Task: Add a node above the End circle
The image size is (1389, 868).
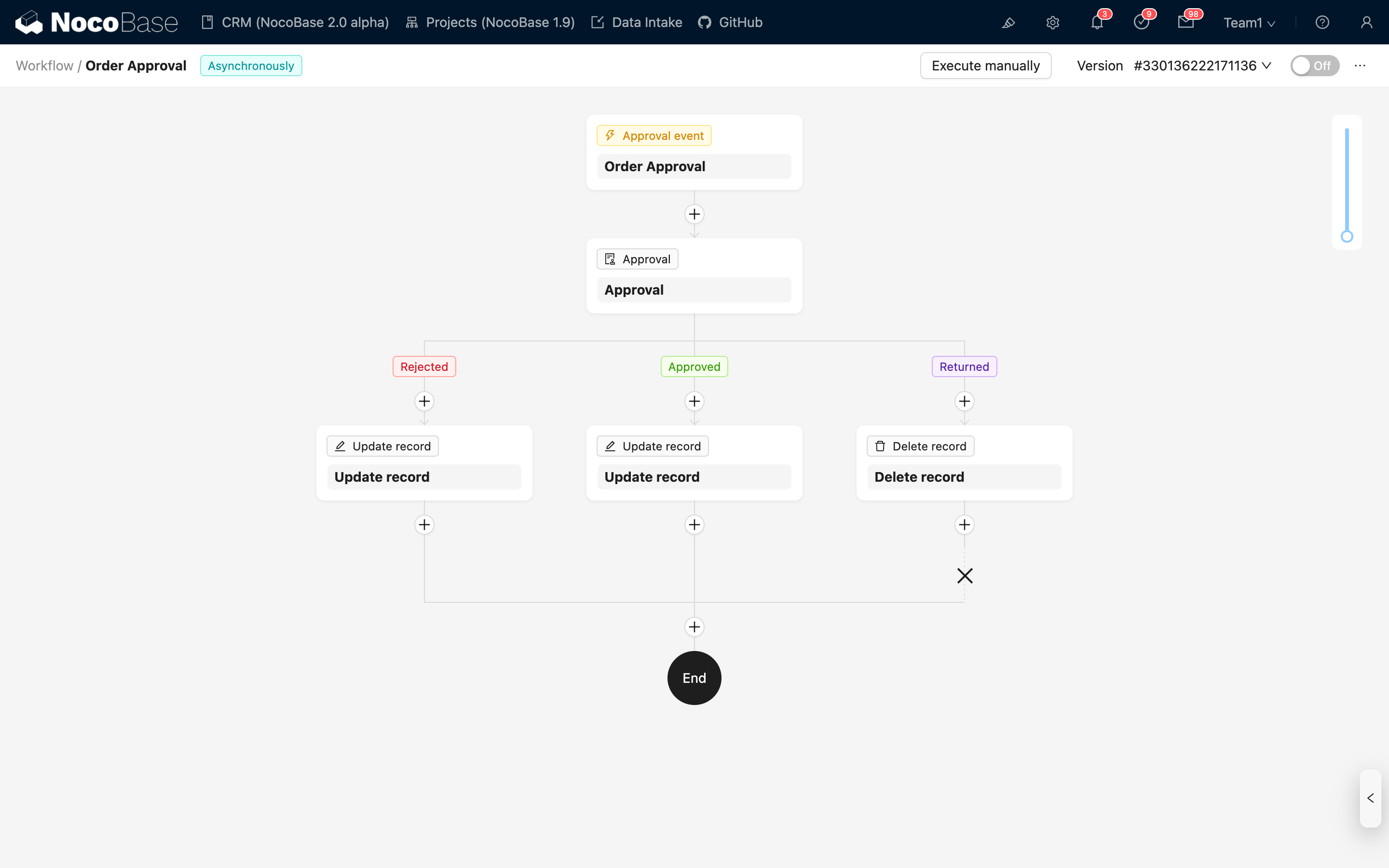Action: pyautogui.click(x=694, y=627)
